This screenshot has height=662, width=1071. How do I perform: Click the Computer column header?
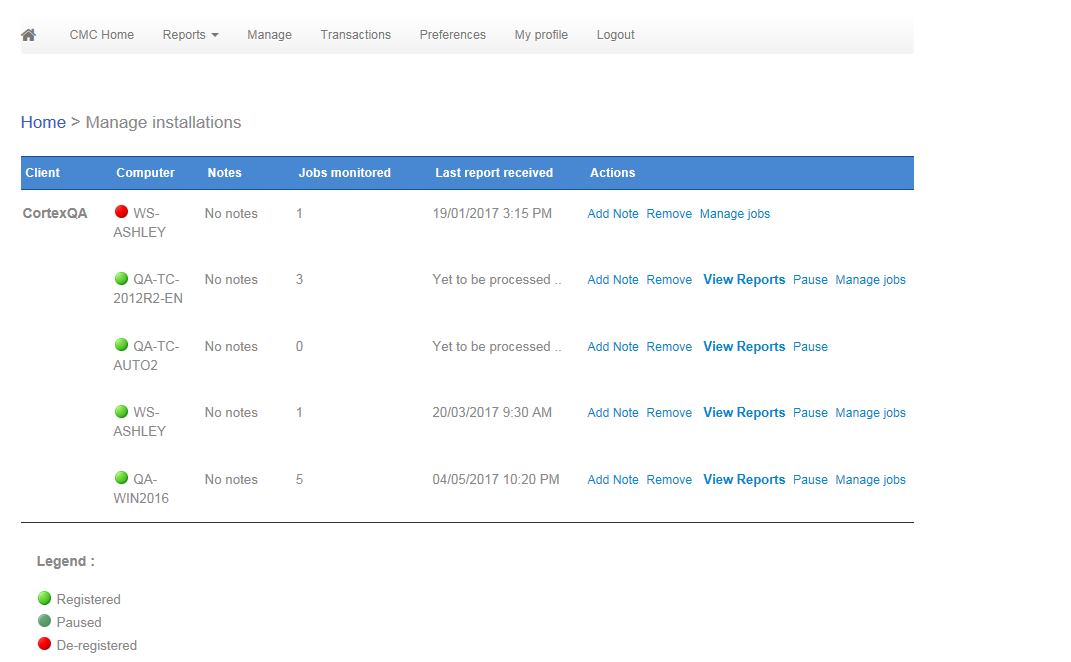[x=145, y=173]
